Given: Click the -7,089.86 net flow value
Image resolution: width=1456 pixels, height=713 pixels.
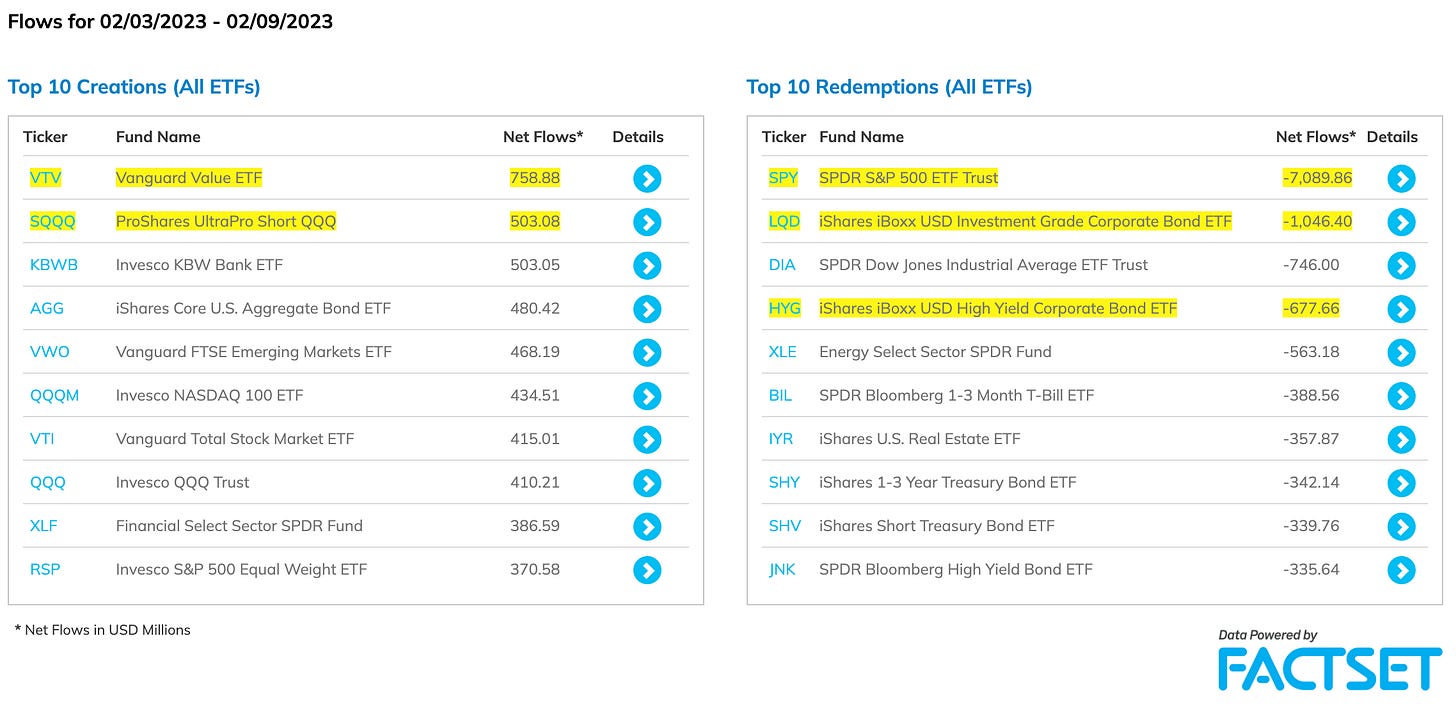Looking at the screenshot, I should point(1317,178).
